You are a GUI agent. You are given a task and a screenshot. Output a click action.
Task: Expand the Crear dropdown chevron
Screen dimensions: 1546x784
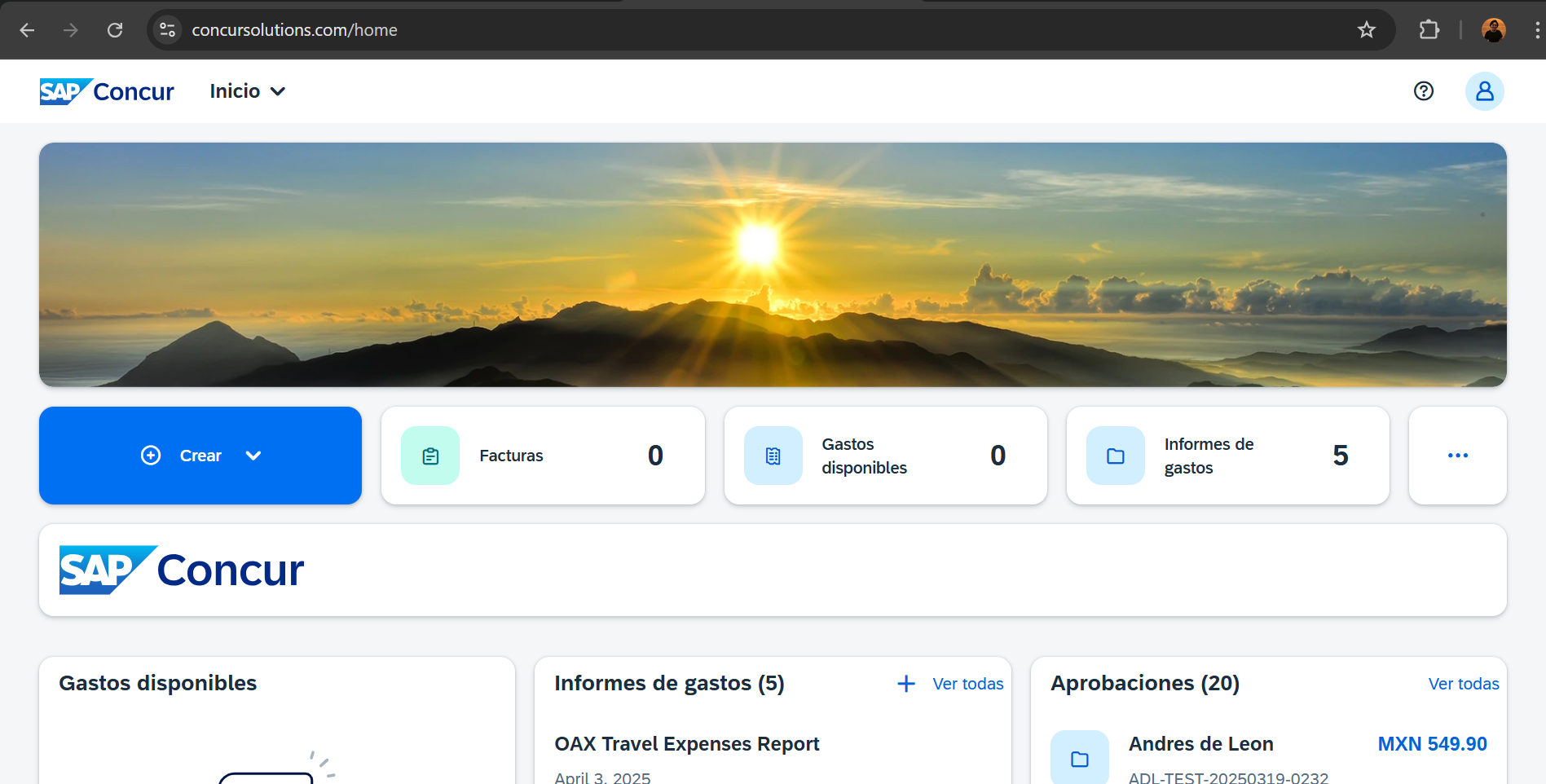(x=253, y=456)
